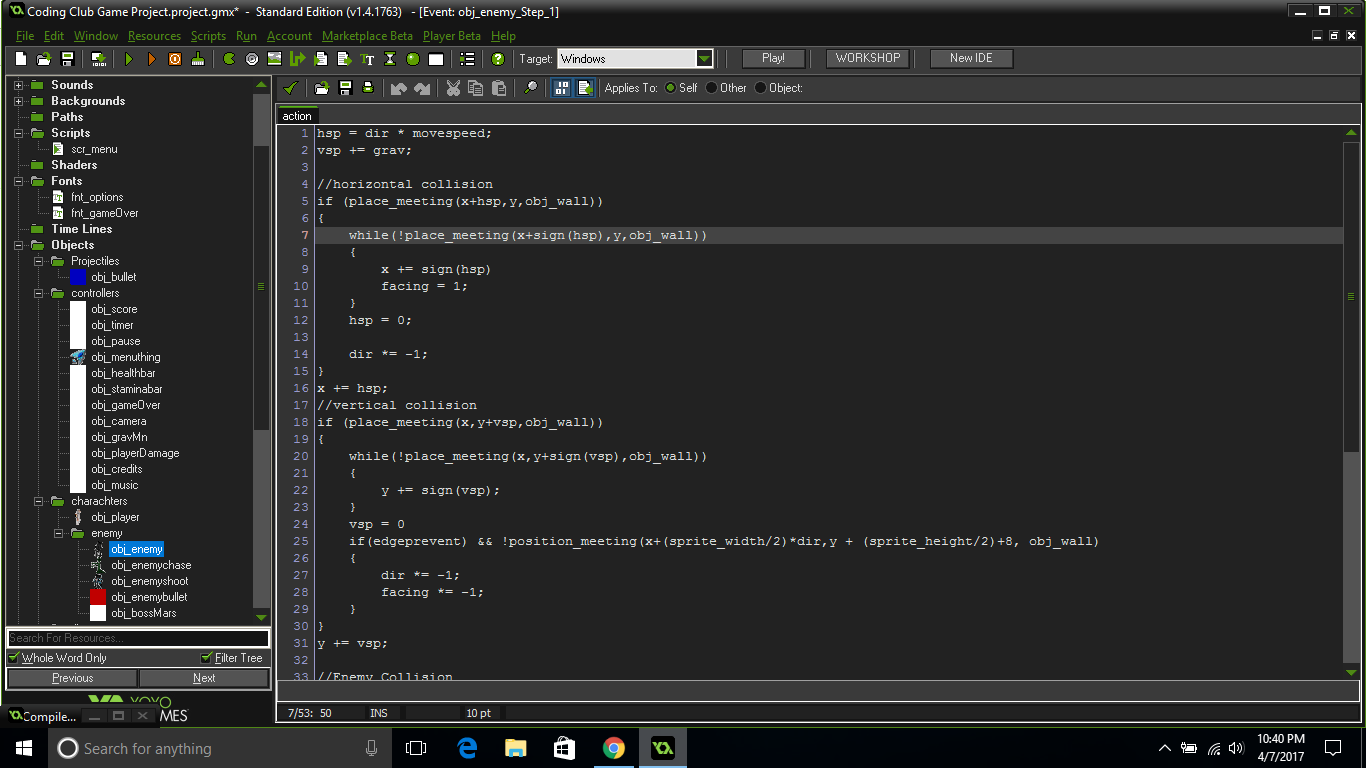Accept script changes via green checkmark
Screen dimensions: 1366x768
click(x=292, y=87)
